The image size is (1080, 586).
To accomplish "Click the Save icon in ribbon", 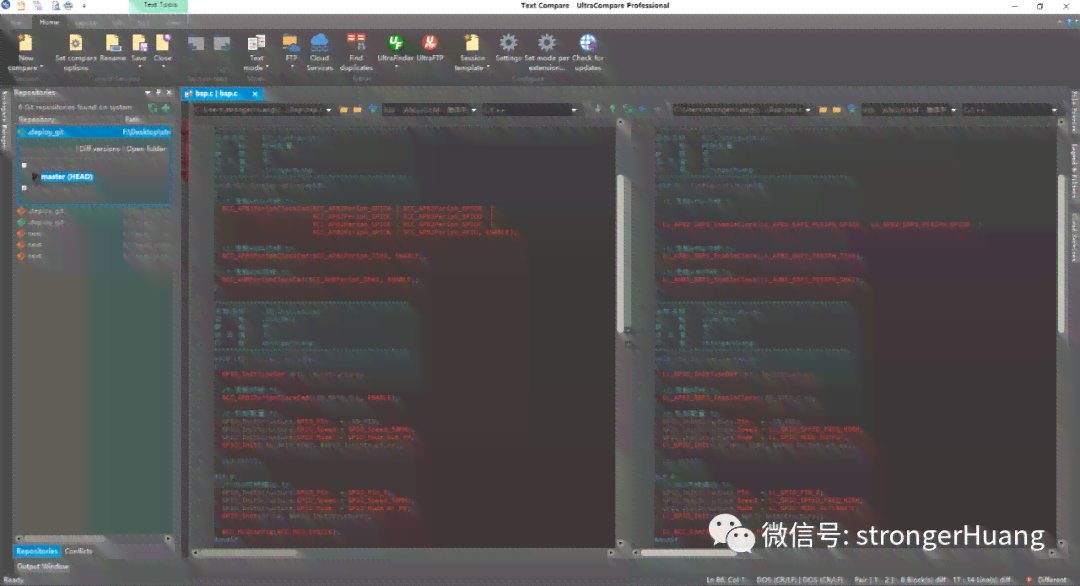I will (x=139, y=43).
